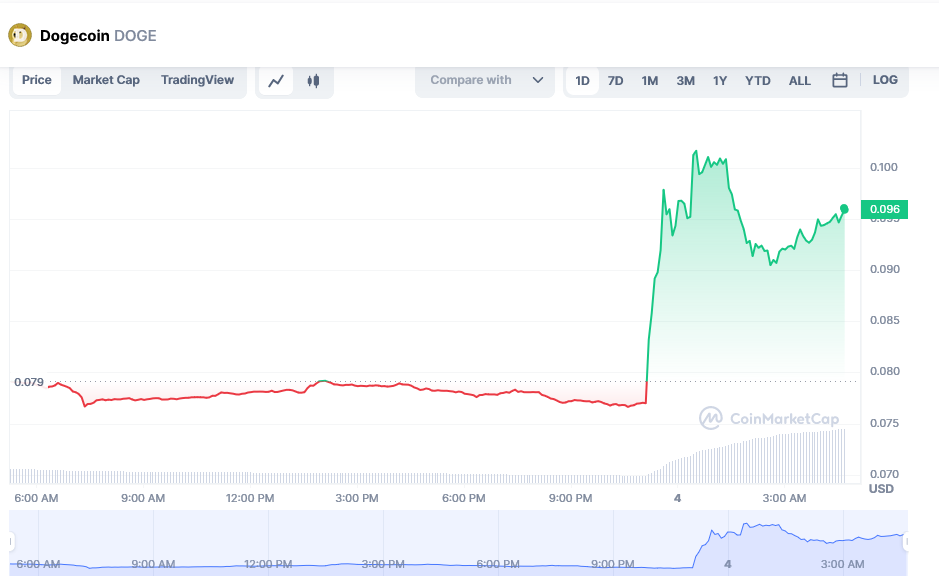Image resolution: width=939 pixels, height=584 pixels.
Task: Click the date 4 main chart axis label
Action: point(677,498)
